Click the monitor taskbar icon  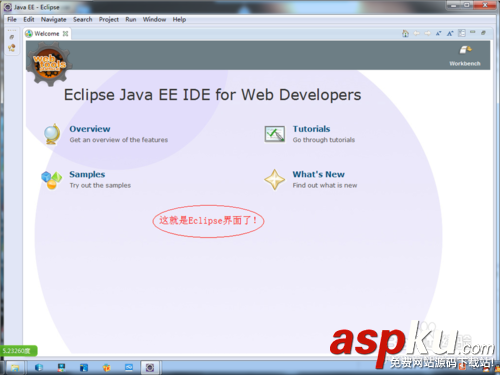click(61, 367)
